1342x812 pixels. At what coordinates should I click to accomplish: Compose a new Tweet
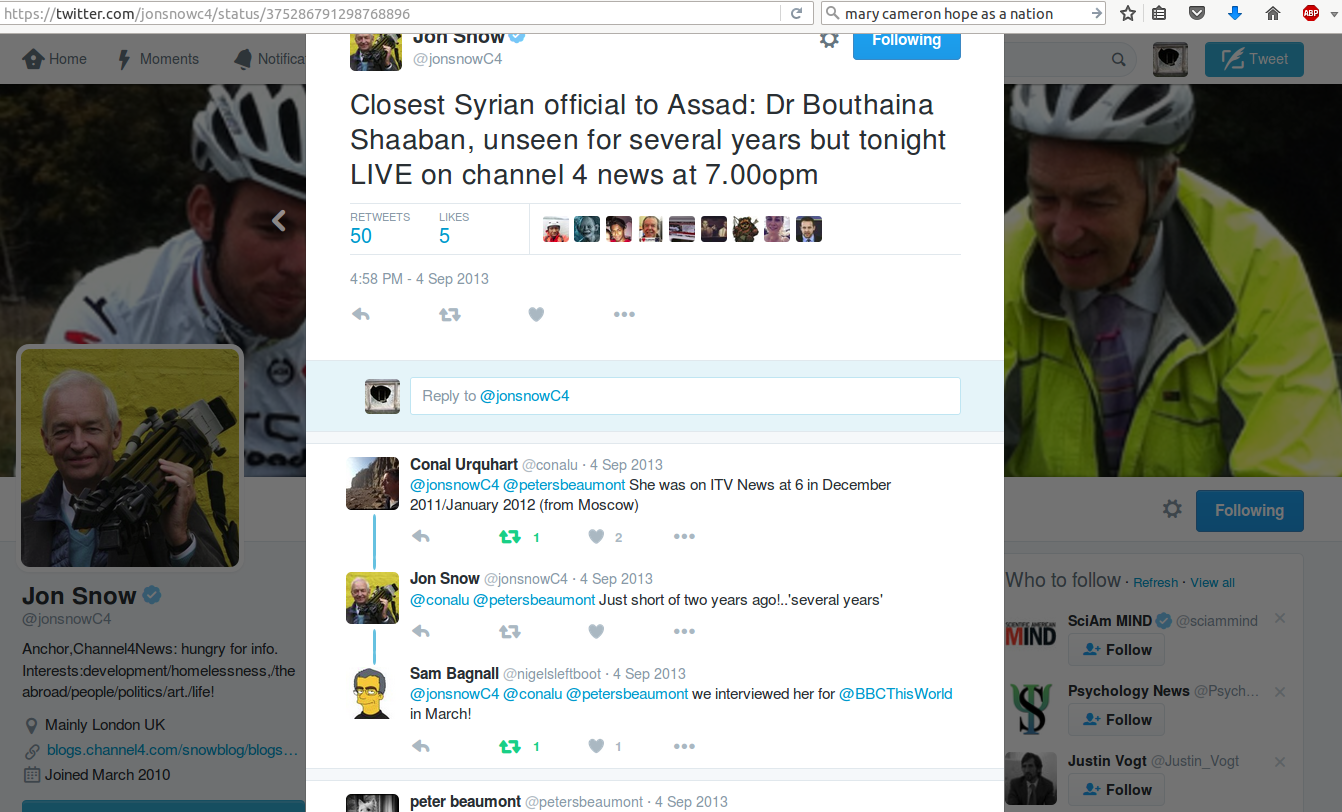point(1253,59)
